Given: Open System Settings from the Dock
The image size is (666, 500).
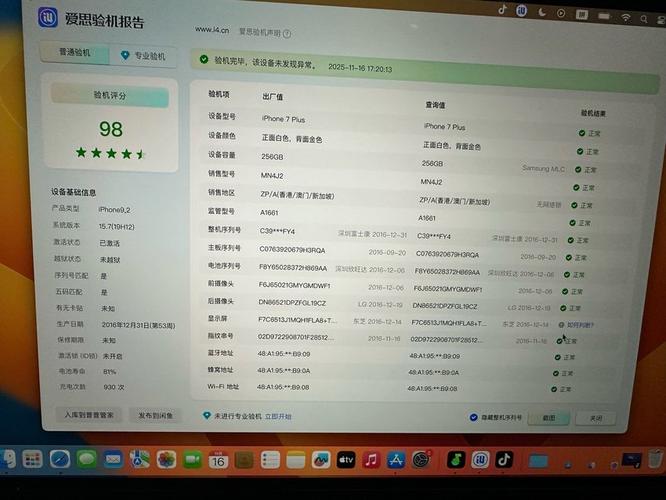Looking at the screenshot, I should pyautogui.click(x=421, y=460).
